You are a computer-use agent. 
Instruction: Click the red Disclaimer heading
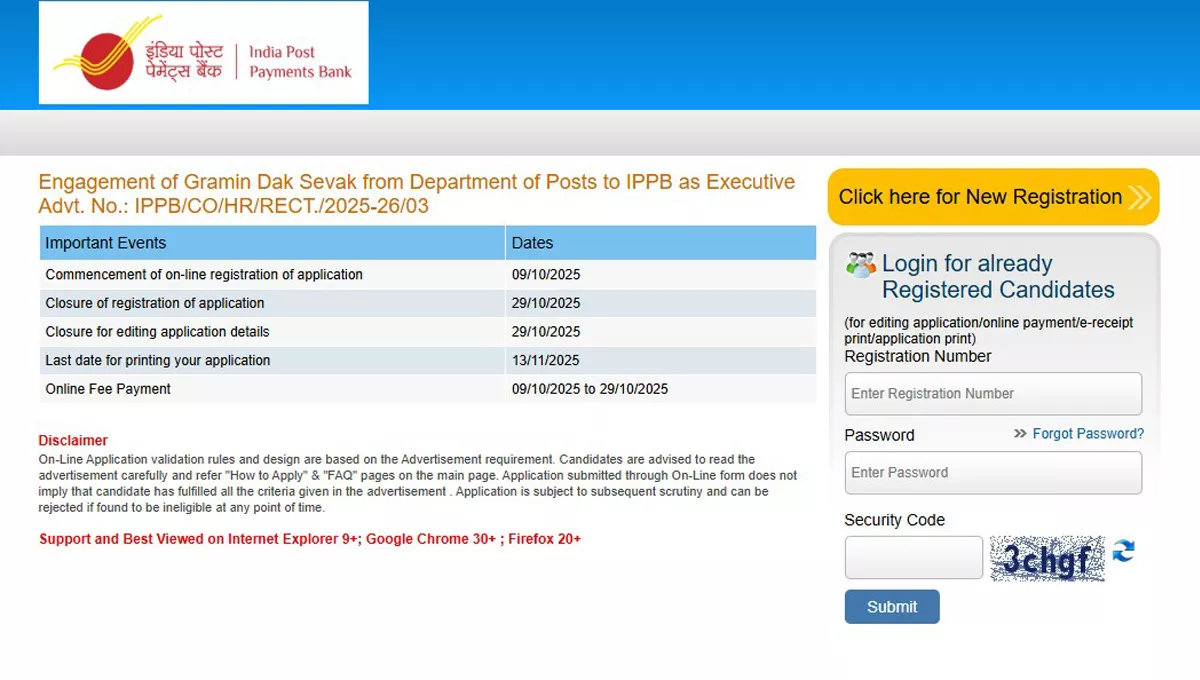[73, 440]
